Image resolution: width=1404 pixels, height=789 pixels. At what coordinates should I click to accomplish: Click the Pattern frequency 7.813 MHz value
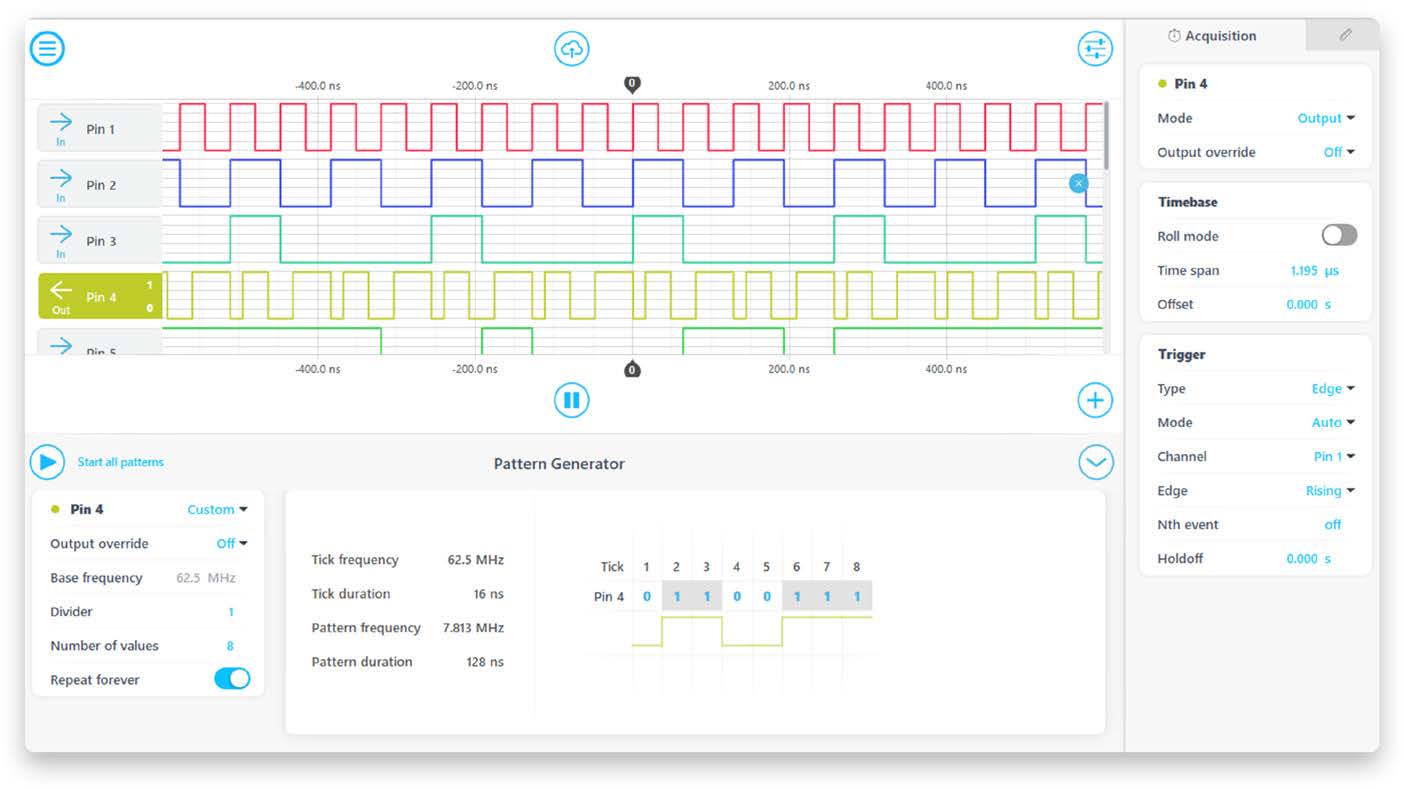tap(473, 628)
